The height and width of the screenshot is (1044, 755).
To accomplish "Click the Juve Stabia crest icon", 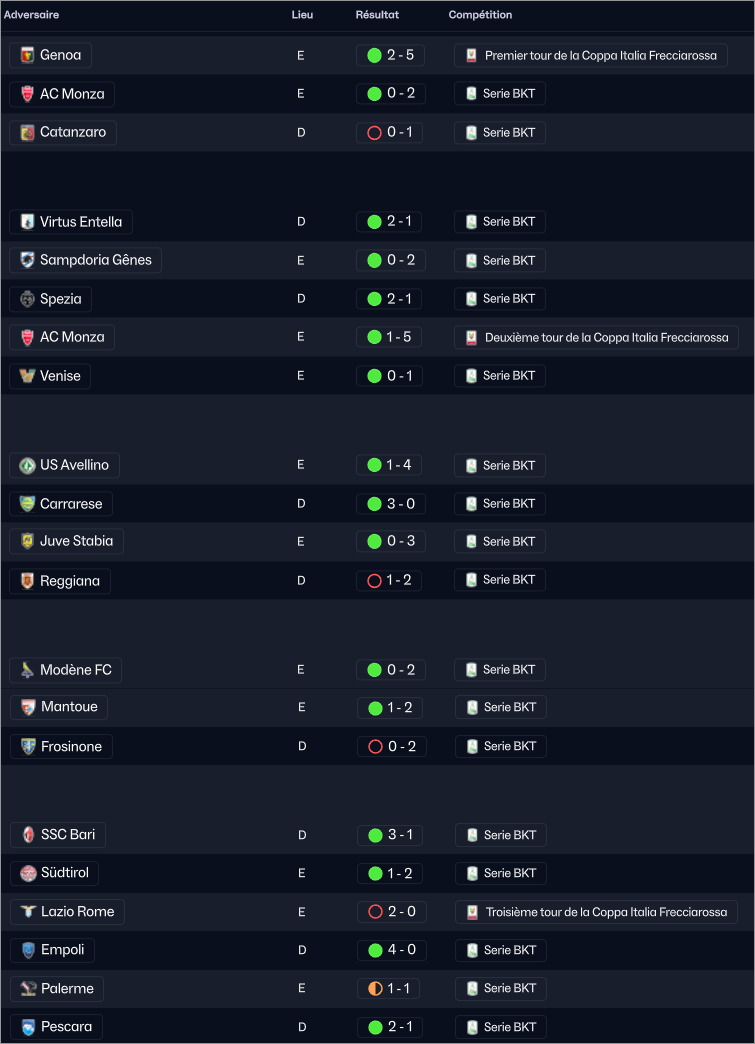I will point(27,542).
